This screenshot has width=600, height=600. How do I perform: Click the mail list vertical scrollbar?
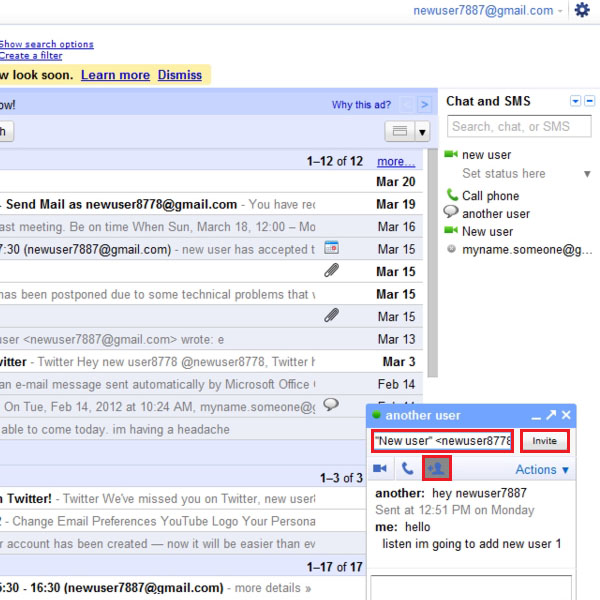point(432,263)
